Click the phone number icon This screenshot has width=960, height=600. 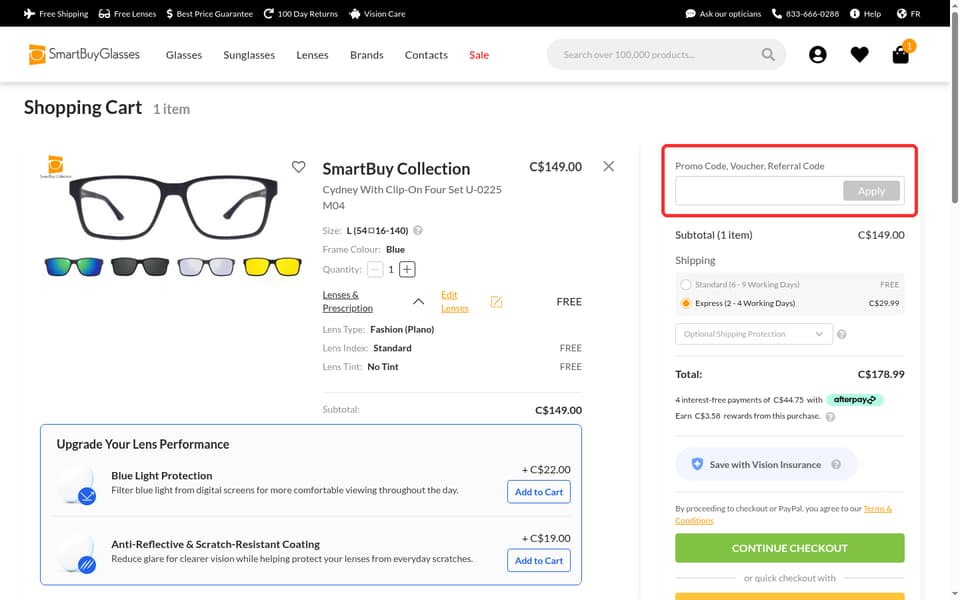pos(776,13)
